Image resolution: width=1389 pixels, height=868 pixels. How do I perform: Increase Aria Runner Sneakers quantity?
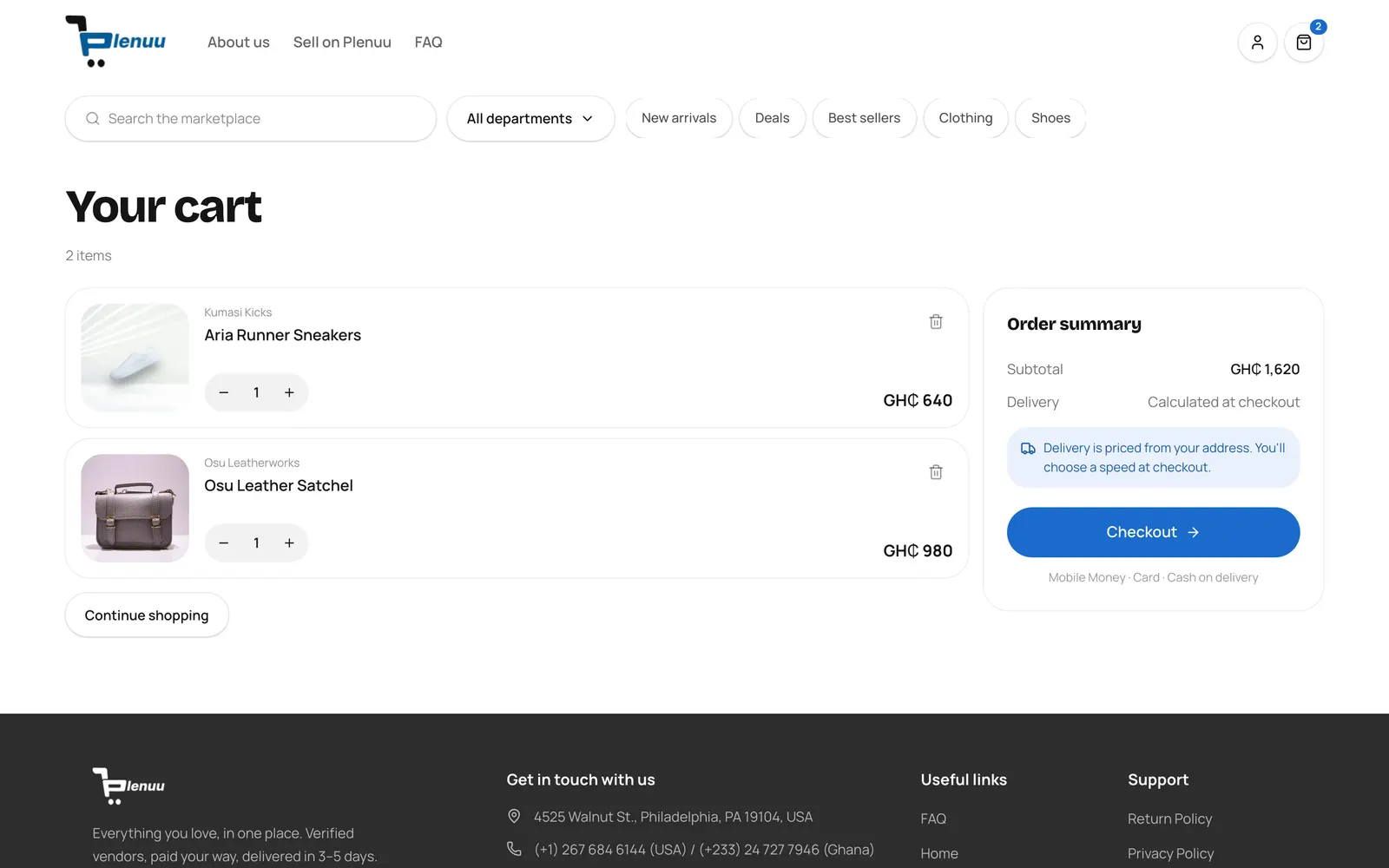tap(289, 392)
